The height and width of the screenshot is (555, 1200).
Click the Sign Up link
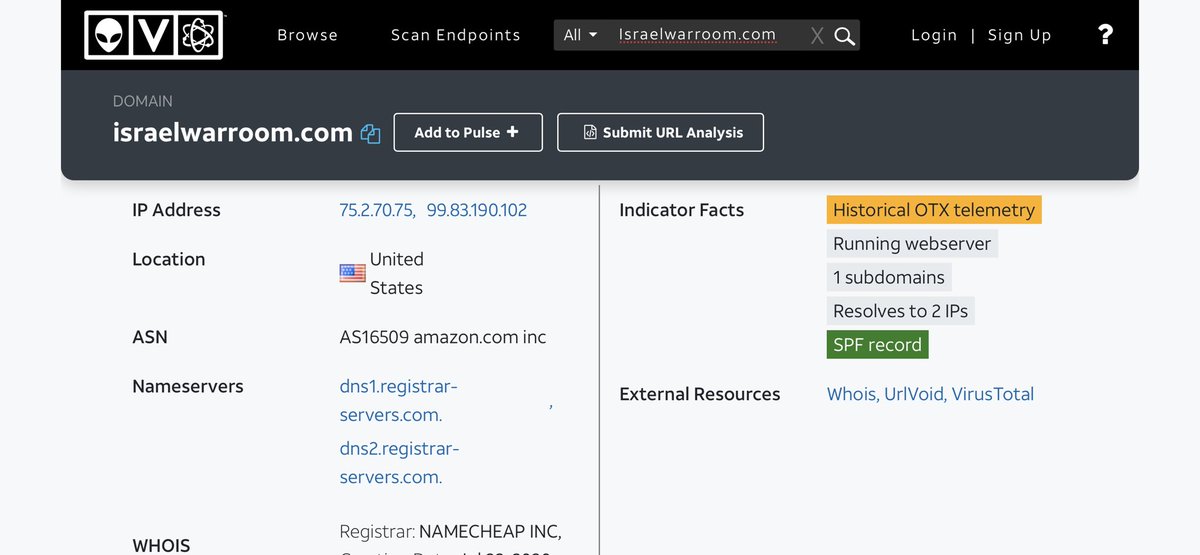(1019, 35)
